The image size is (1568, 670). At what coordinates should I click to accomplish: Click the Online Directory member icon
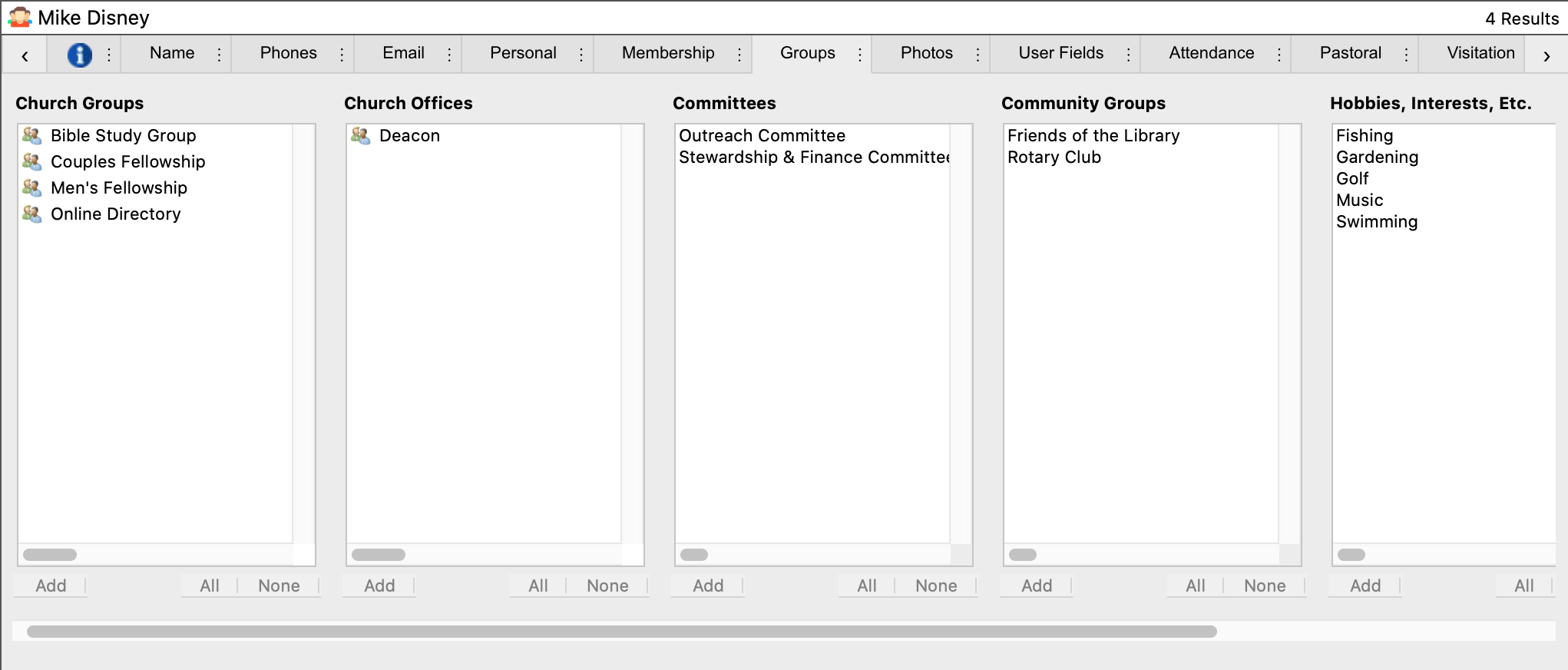click(31, 214)
